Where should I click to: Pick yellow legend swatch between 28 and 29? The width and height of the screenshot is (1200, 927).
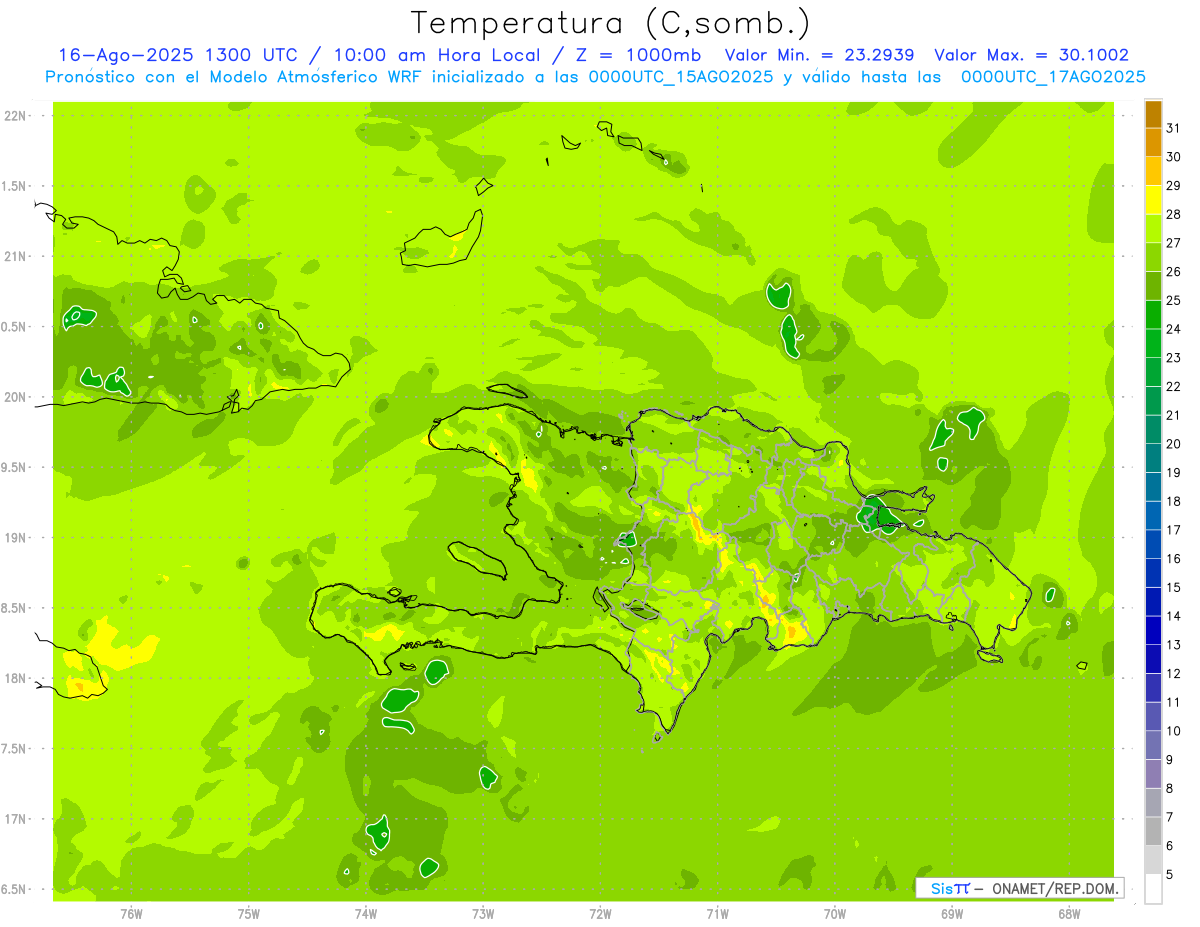click(x=1153, y=201)
